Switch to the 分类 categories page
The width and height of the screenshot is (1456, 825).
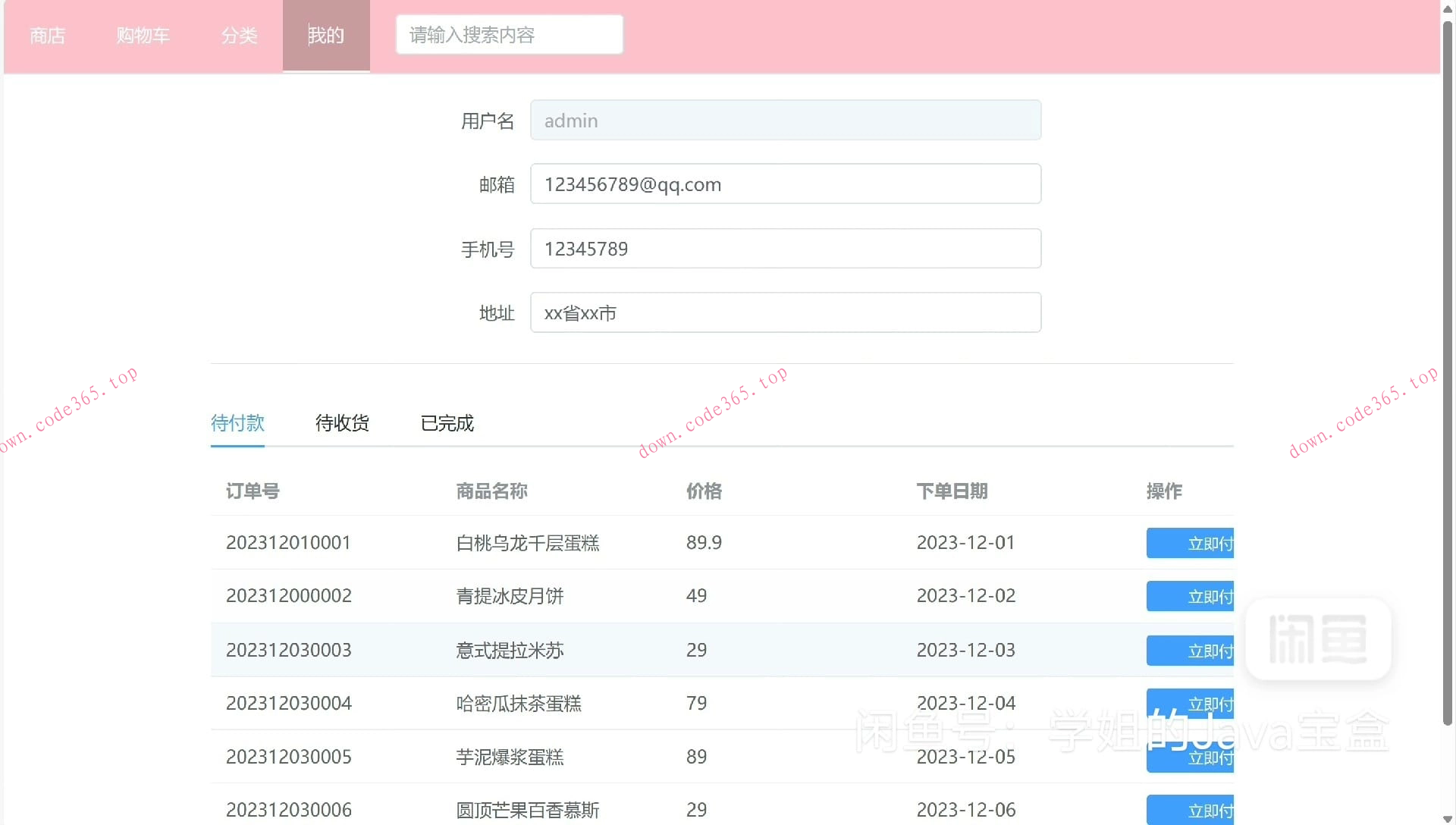[x=240, y=35]
